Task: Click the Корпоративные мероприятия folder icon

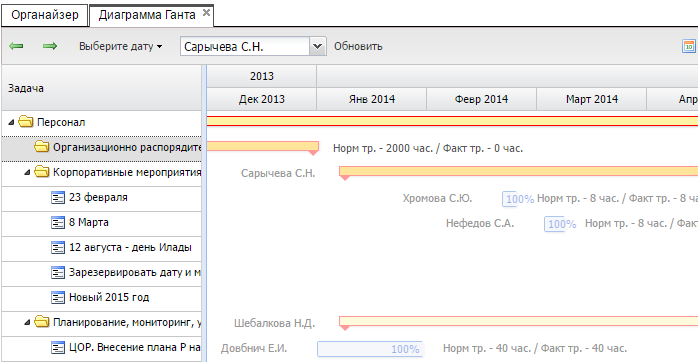Action: [42, 171]
